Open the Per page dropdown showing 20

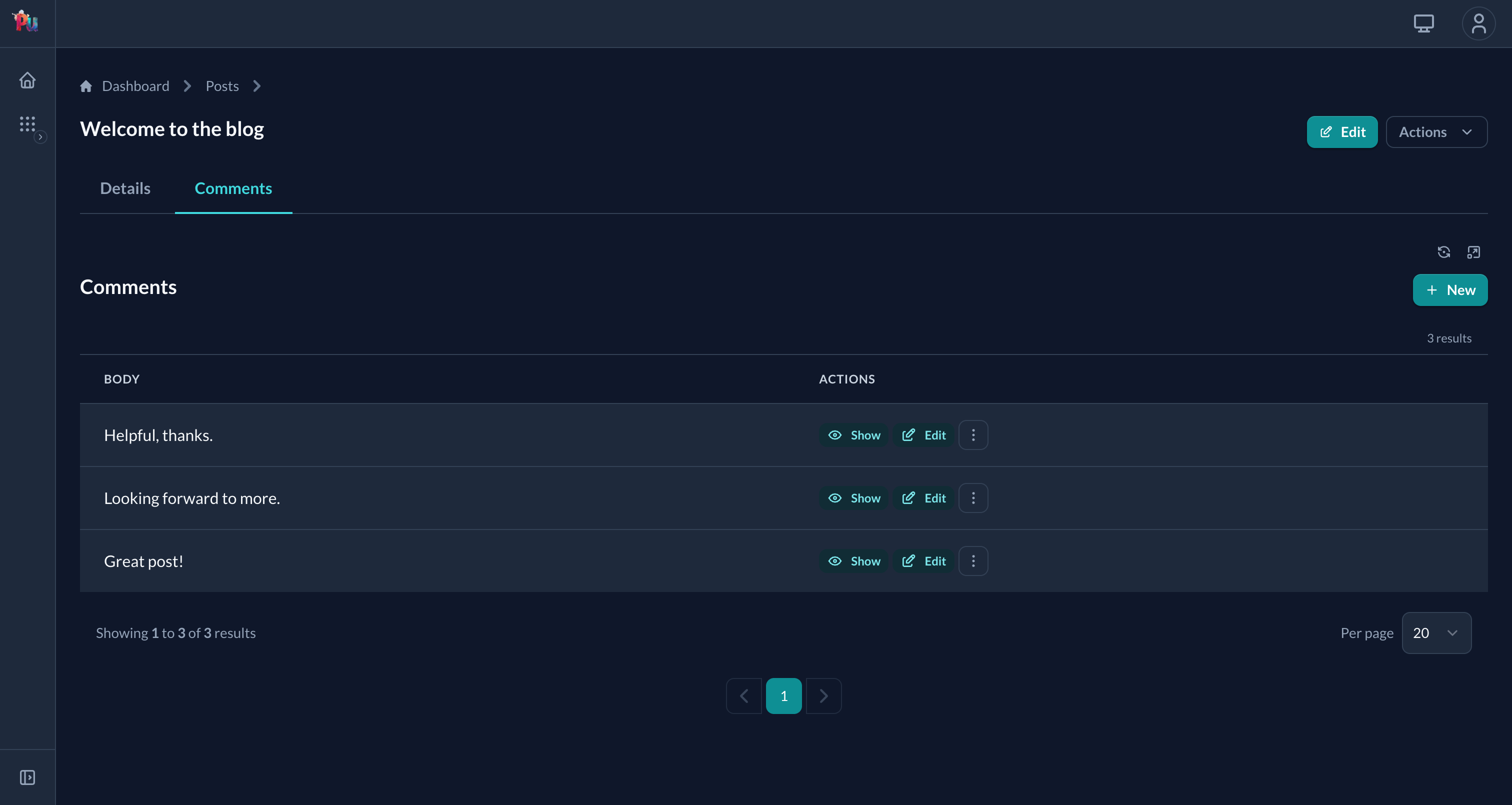point(1436,633)
